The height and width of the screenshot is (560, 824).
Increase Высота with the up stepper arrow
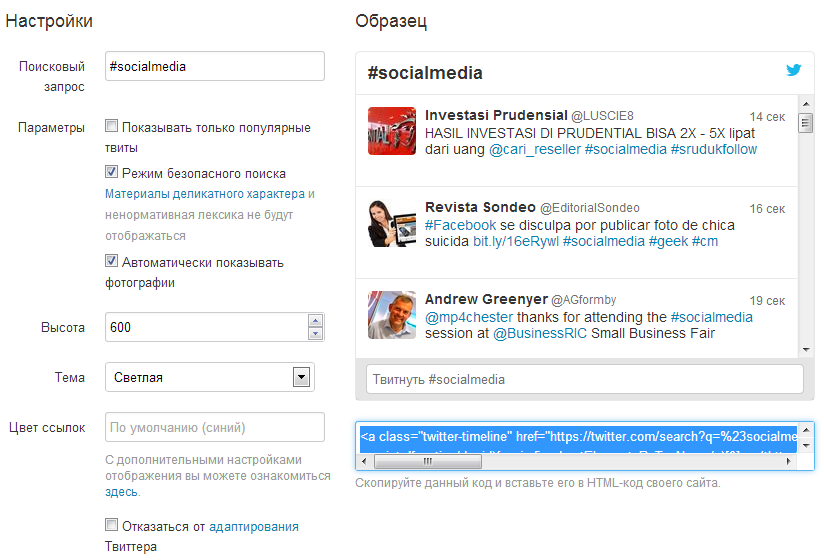(x=315, y=320)
